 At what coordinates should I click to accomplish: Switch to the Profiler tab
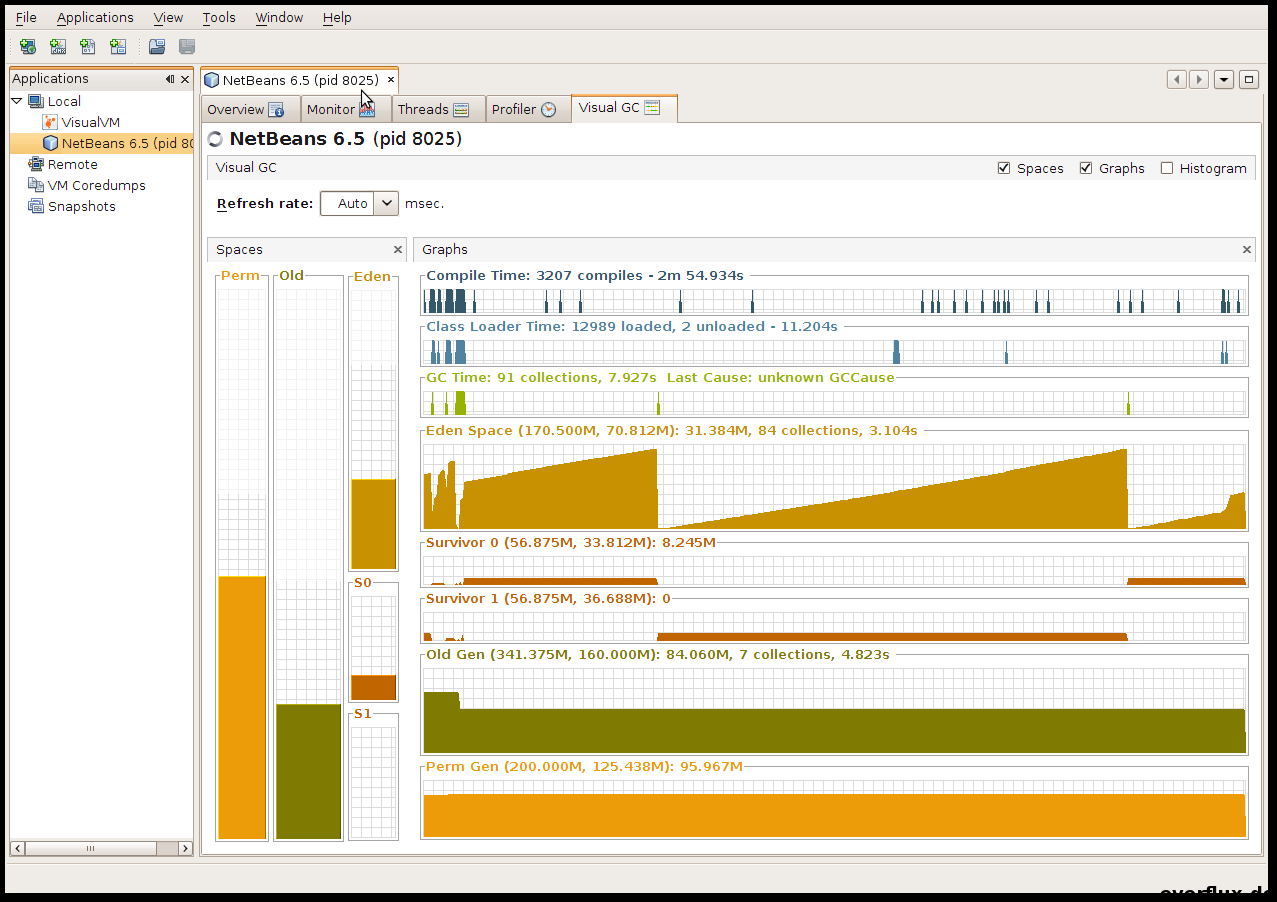523,109
